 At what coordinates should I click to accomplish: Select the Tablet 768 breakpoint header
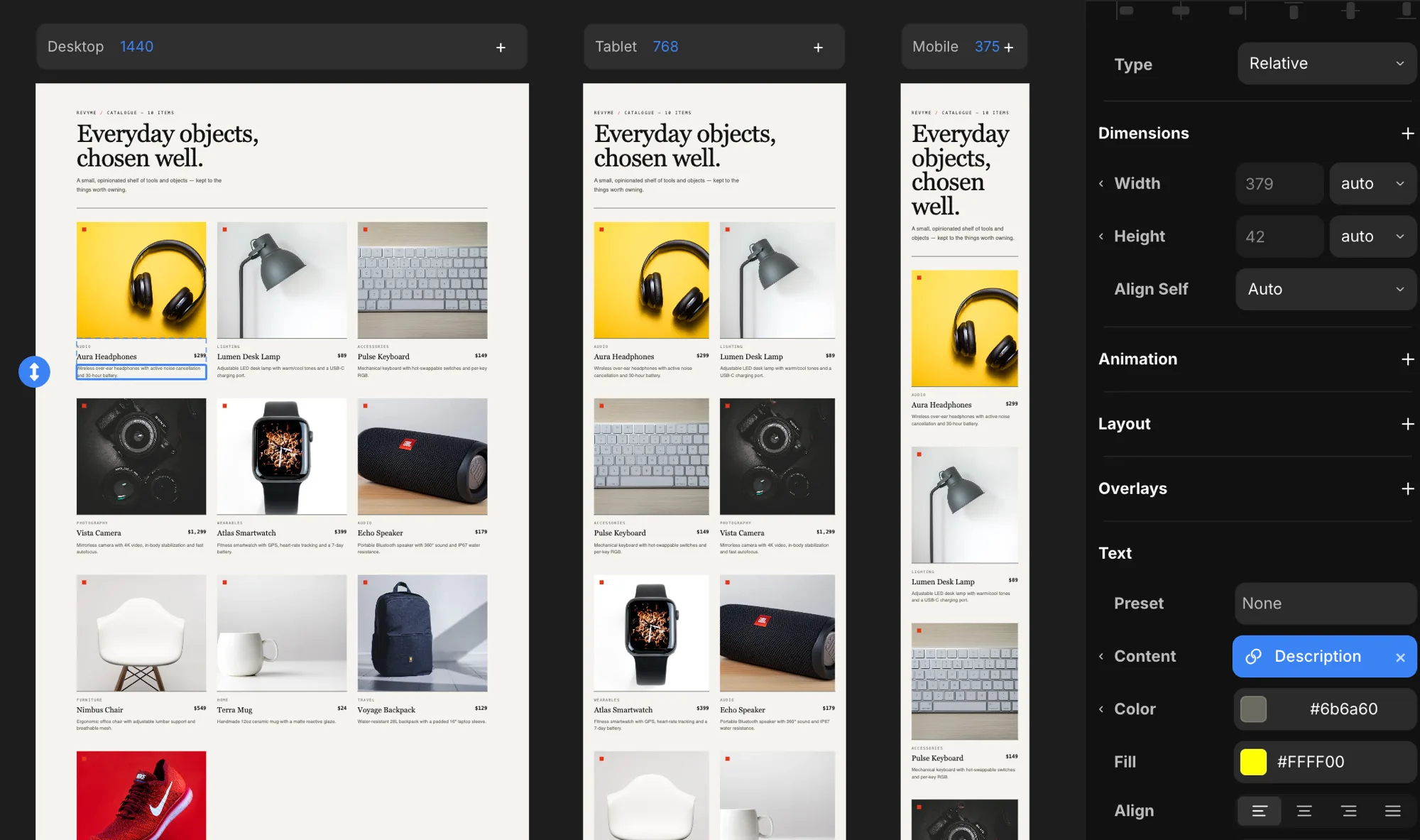[714, 47]
